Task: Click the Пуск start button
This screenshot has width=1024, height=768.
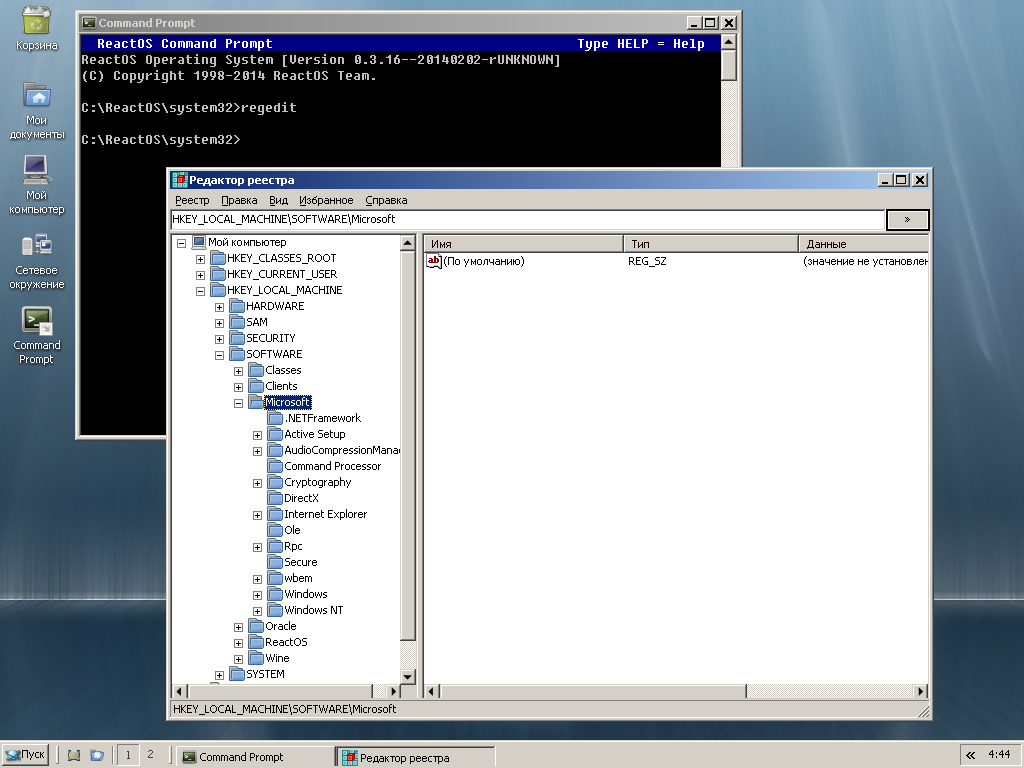Action: pos(25,755)
